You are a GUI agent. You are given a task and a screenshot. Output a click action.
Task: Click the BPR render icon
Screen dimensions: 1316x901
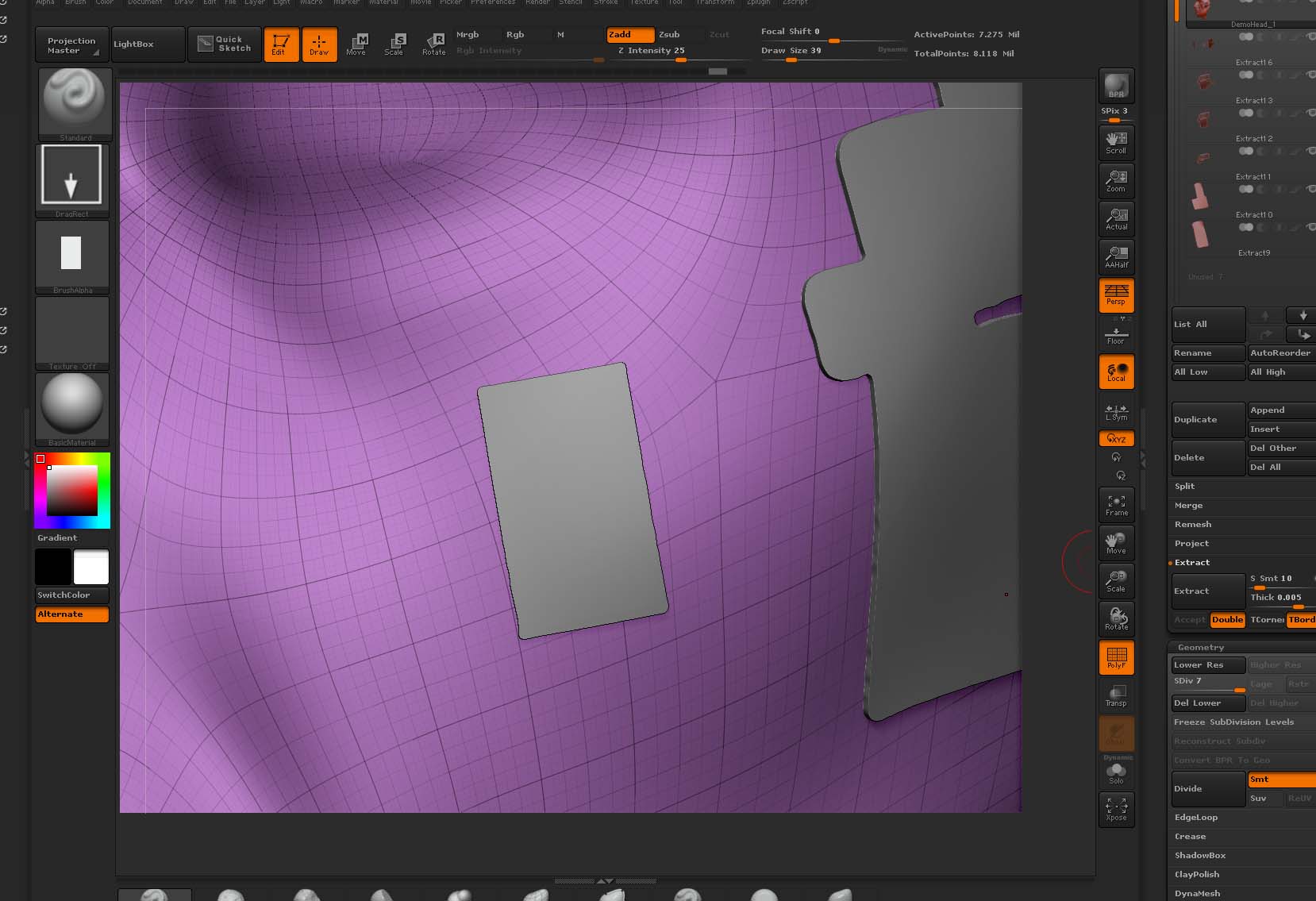pyautogui.click(x=1116, y=85)
